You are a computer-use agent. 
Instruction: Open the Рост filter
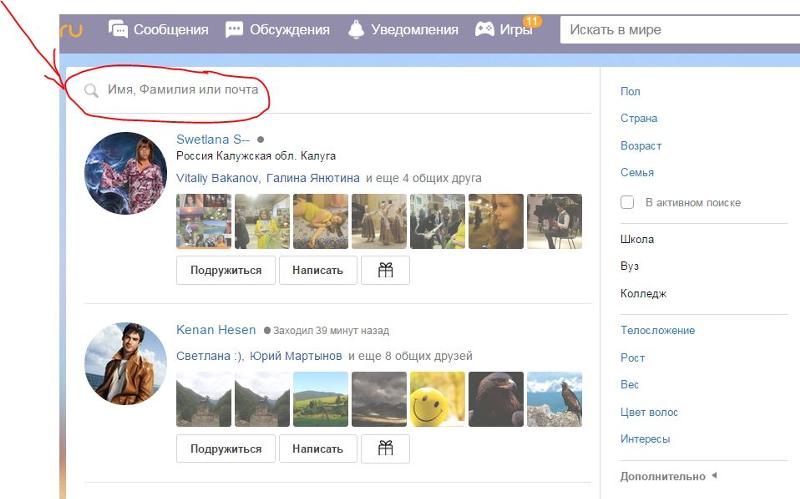633,358
